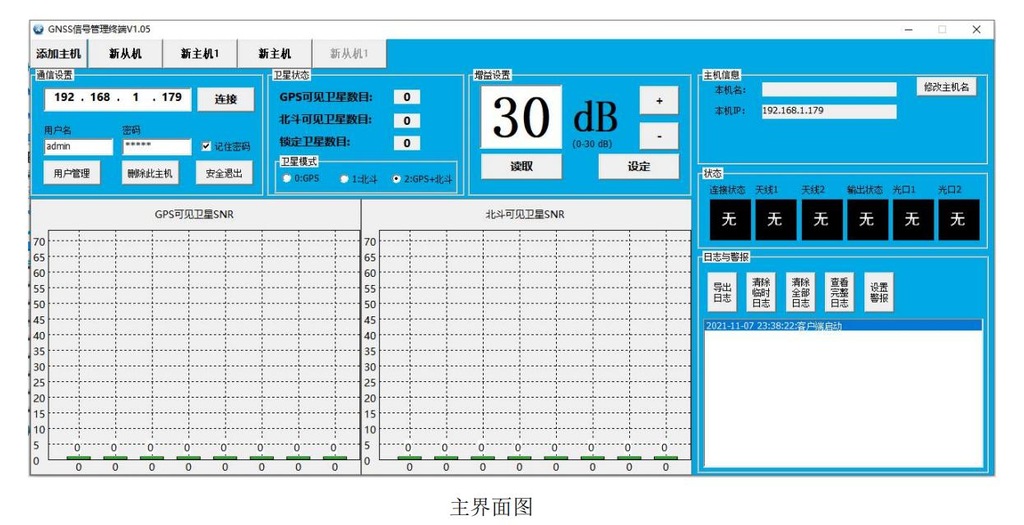
Task: Select the 0:GPS satellite mode
Action: 287,179
